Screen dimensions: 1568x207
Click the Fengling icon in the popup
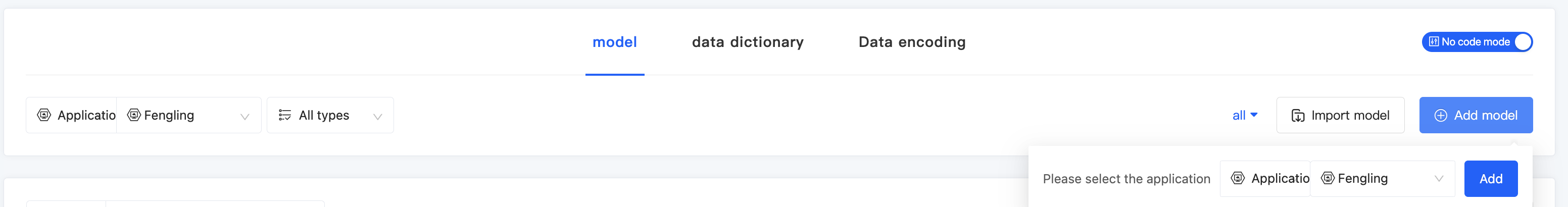1328,178
